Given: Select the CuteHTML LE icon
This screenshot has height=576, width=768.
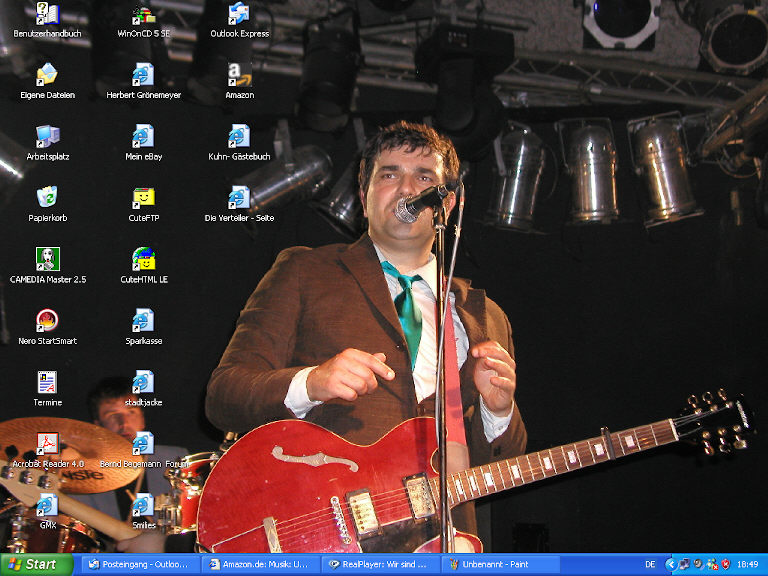Looking at the screenshot, I should [143, 259].
